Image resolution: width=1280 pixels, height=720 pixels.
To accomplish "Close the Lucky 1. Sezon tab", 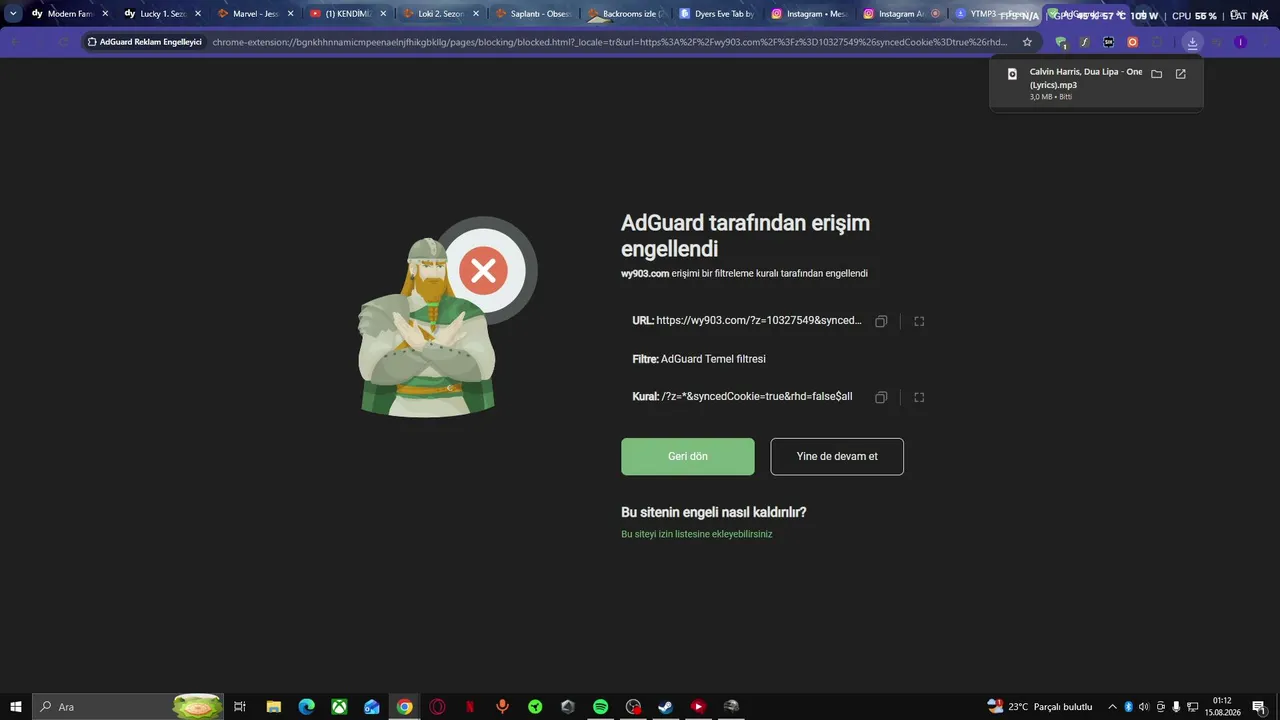I will [197, 14].
